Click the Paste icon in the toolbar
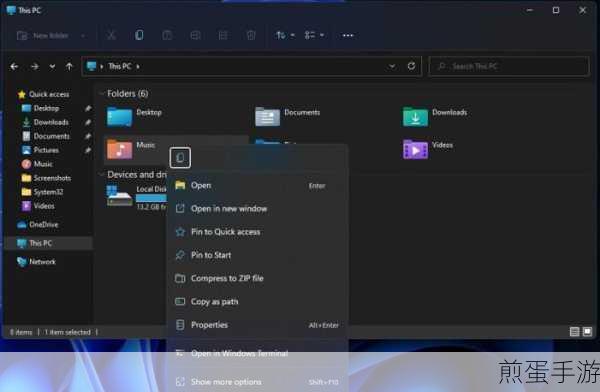This screenshot has width=600, height=392. click(167, 36)
